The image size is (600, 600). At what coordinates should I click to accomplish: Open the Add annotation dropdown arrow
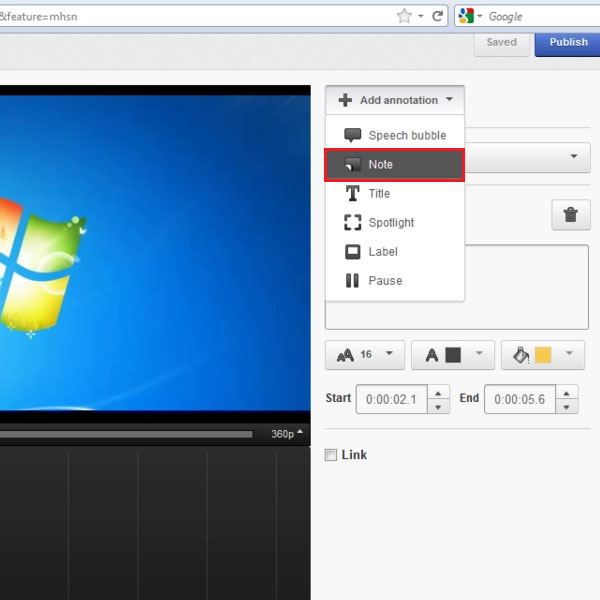click(x=449, y=99)
